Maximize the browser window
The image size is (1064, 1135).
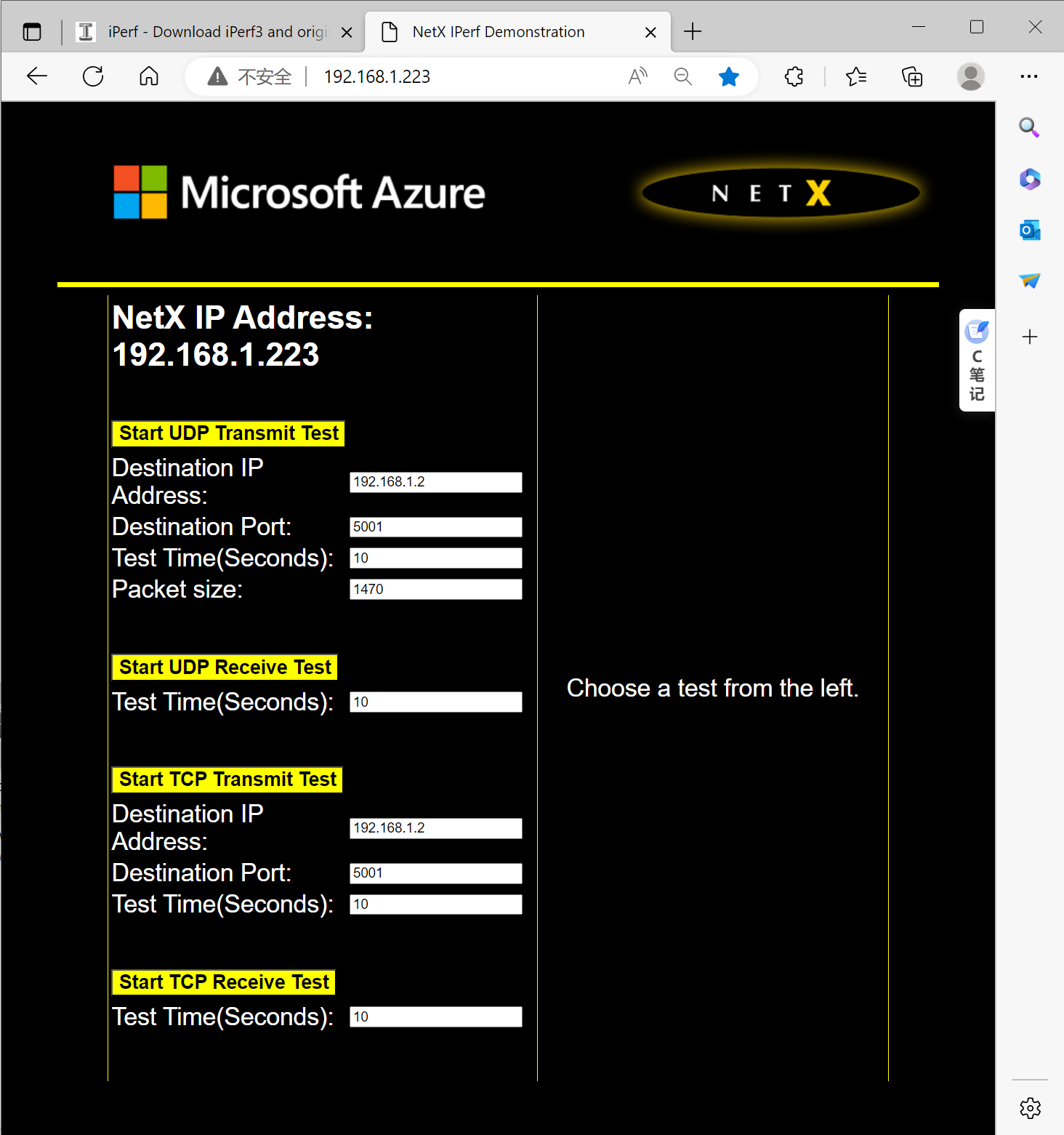pyautogui.click(x=977, y=27)
